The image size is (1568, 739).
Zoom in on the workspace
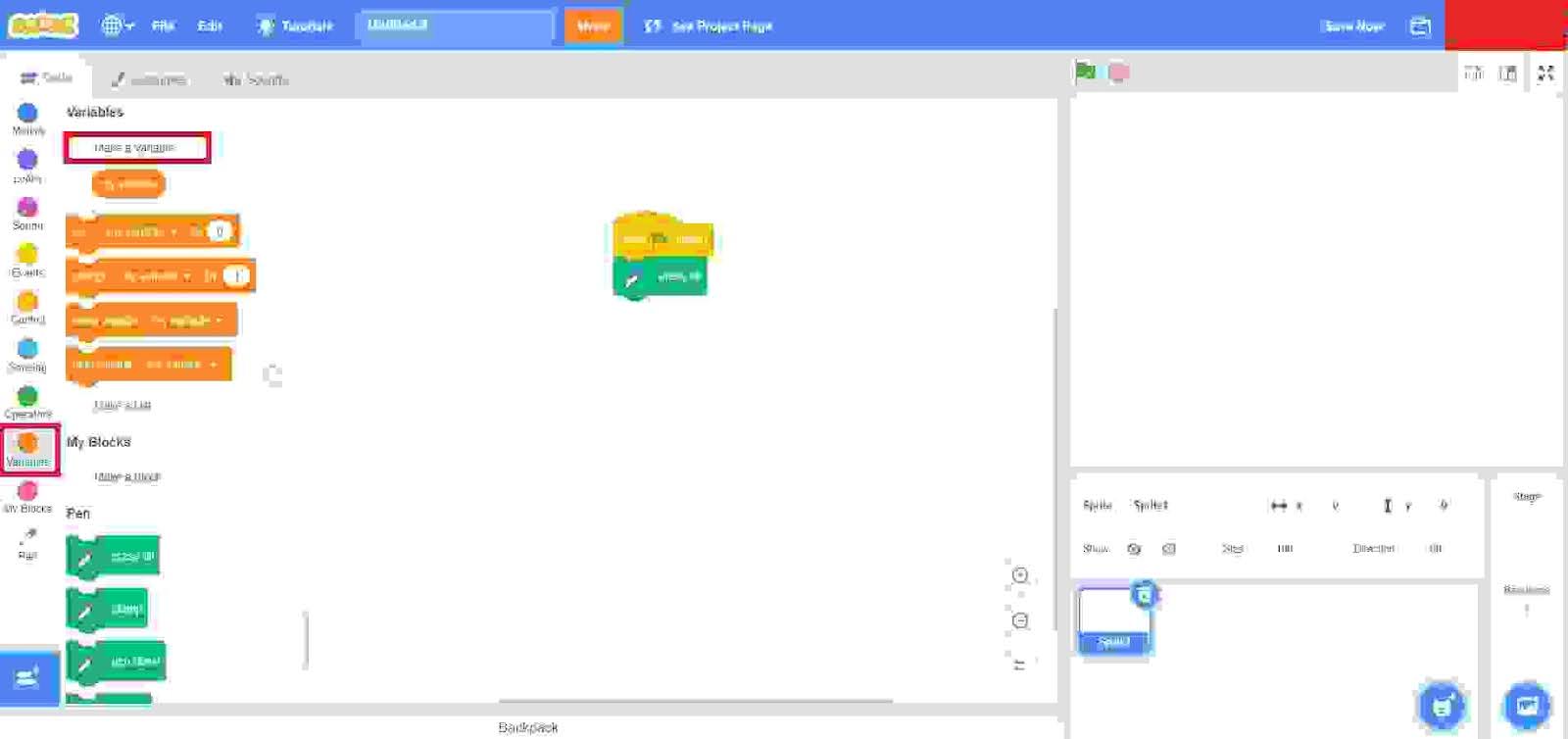[1020, 575]
